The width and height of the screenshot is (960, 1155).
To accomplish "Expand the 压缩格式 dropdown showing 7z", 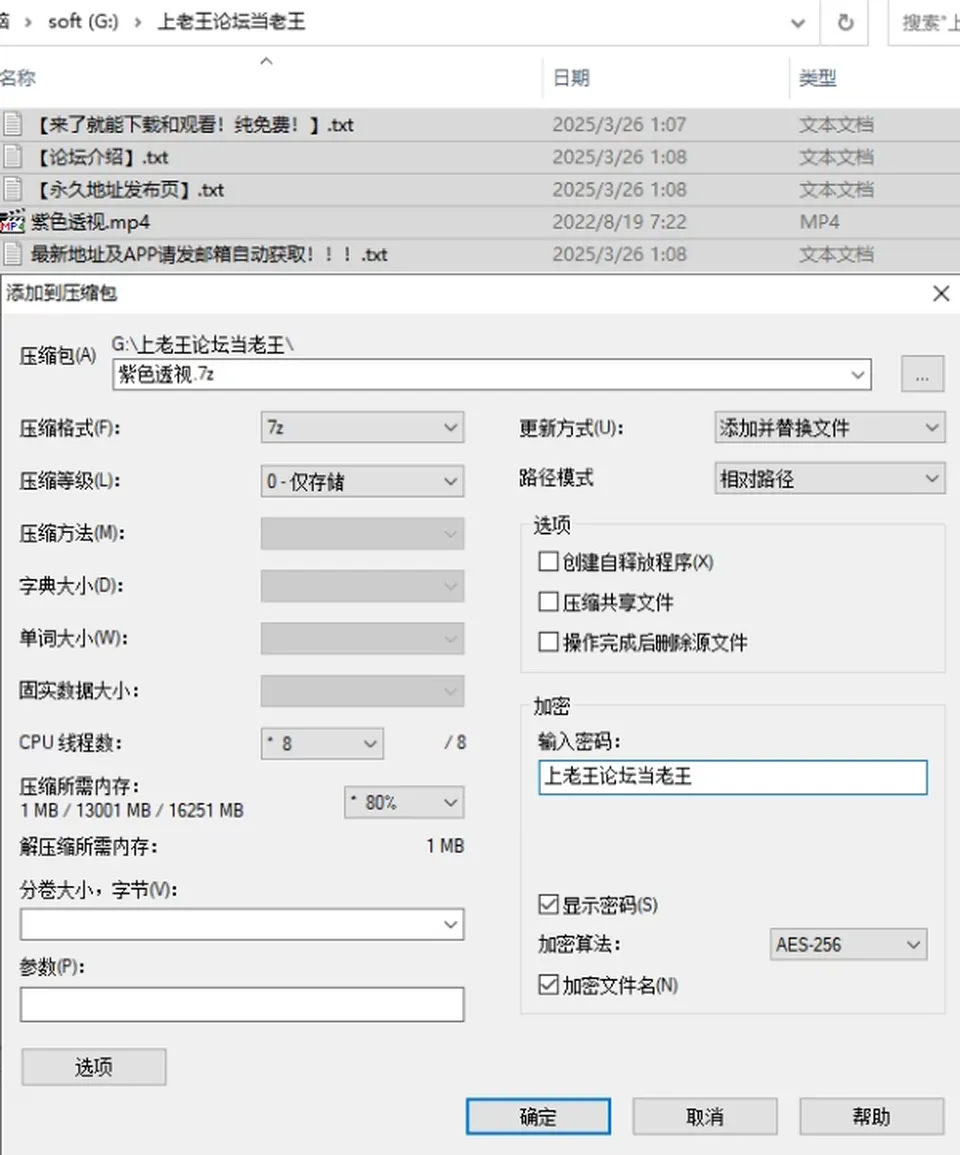I will coord(362,427).
